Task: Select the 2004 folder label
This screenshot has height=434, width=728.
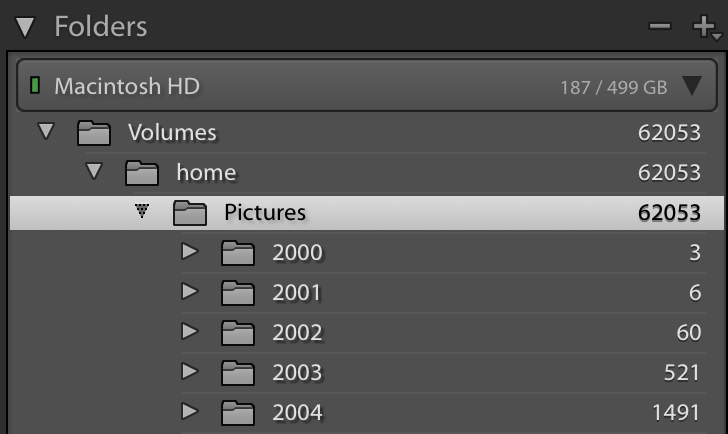Action: click(x=297, y=412)
